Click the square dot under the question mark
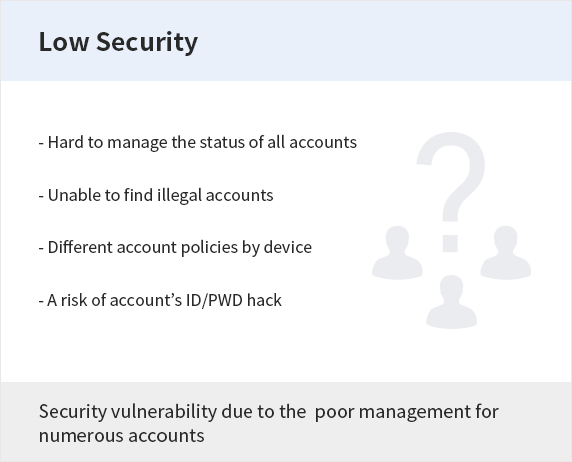This screenshot has height=462, width=572. click(x=450, y=243)
